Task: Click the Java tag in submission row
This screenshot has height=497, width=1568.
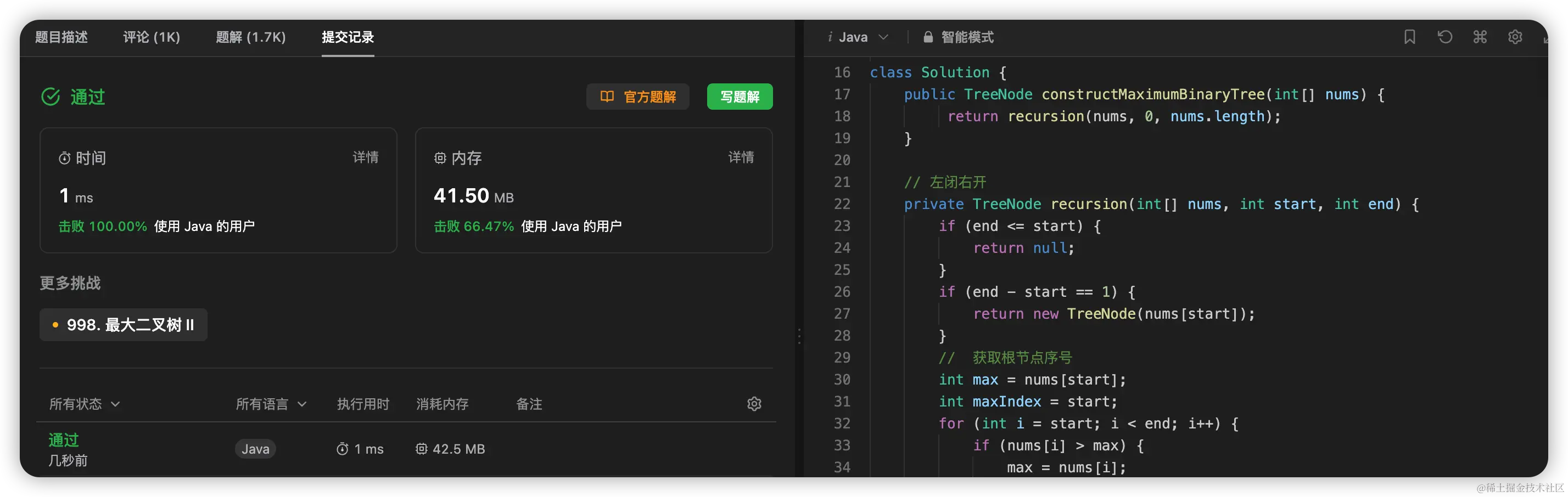Action: (255, 449)
